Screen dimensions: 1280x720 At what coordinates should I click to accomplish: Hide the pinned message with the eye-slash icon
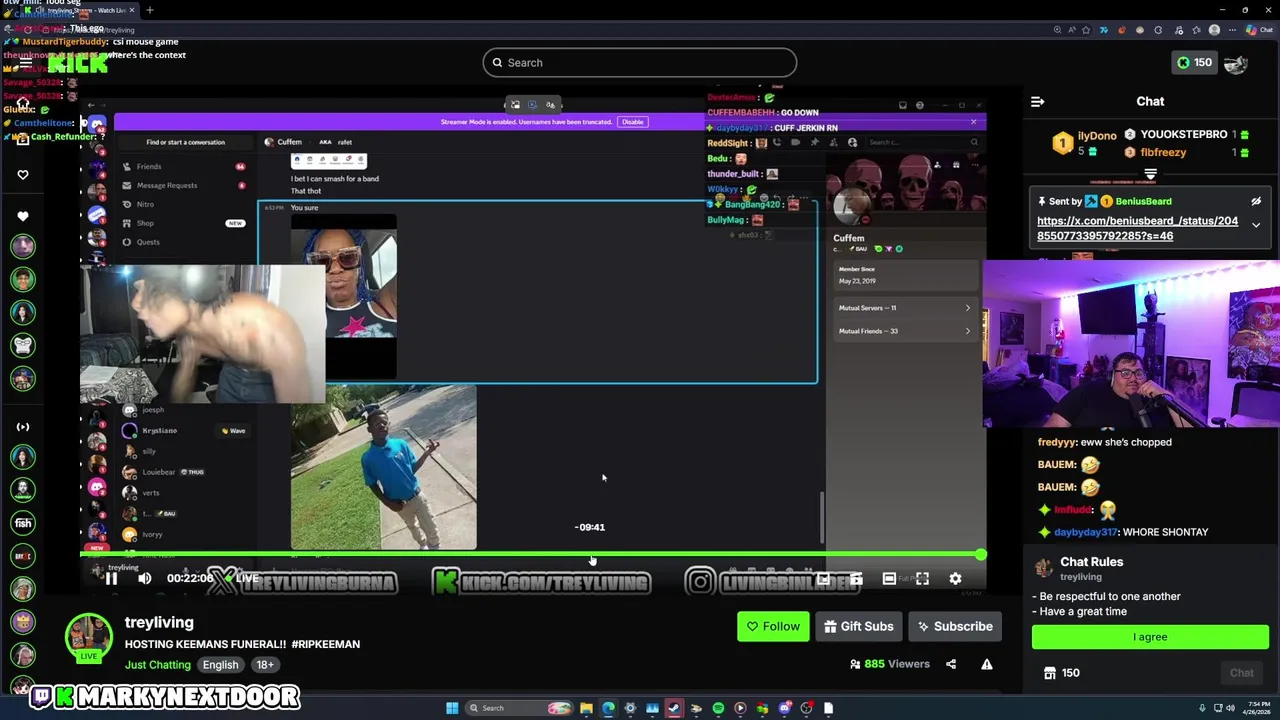point(1256,201)
